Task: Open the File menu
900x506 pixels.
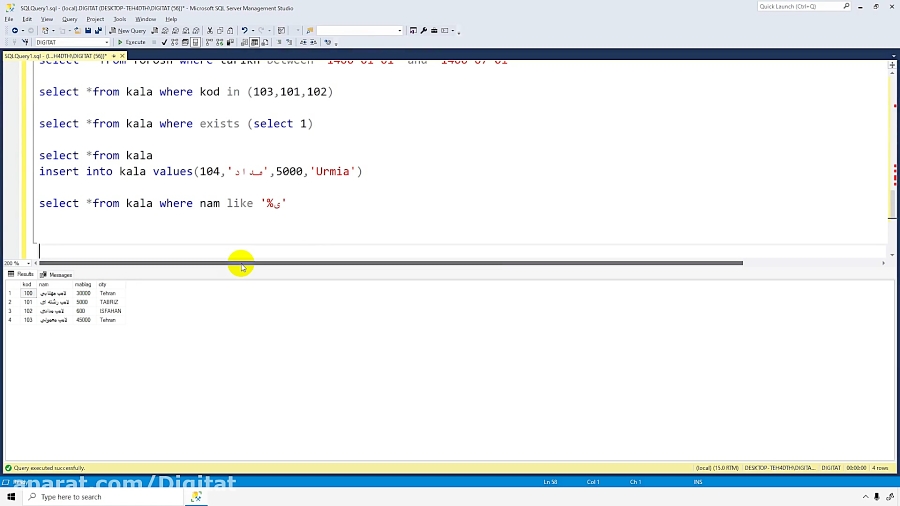Action: pos(9,19)
